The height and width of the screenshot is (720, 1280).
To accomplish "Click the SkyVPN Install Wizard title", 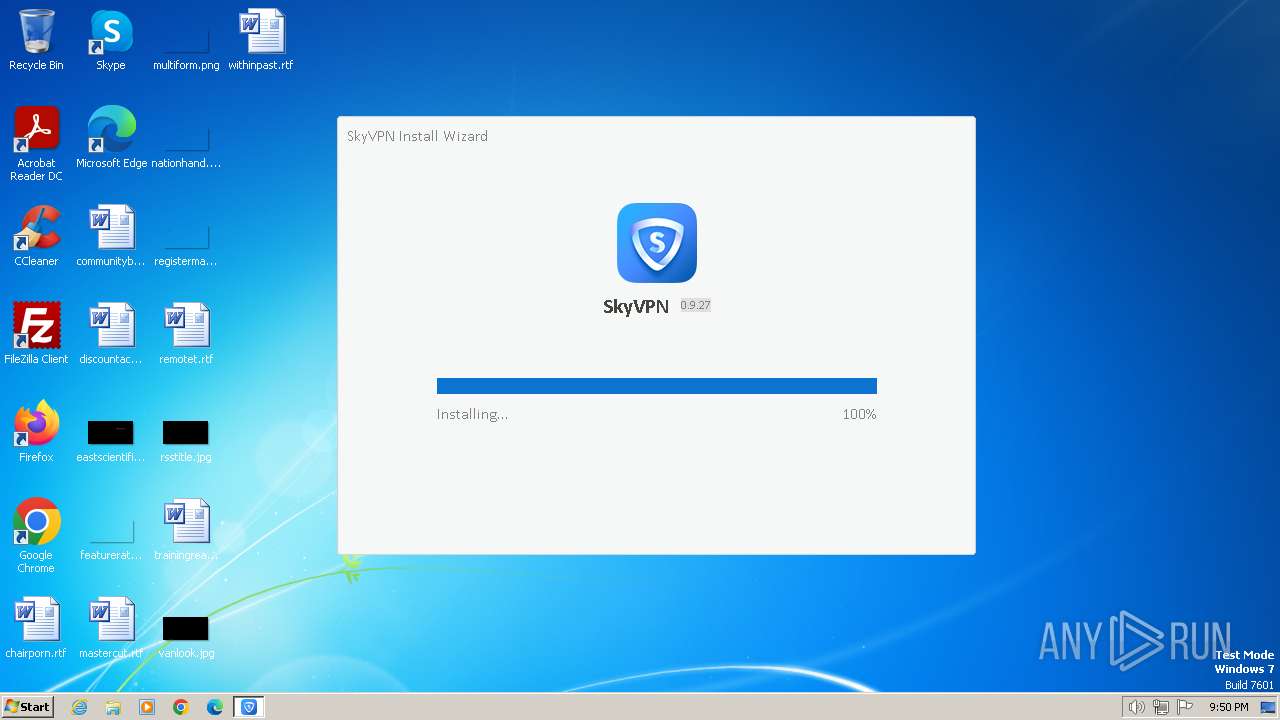I will tap(417, 136).
